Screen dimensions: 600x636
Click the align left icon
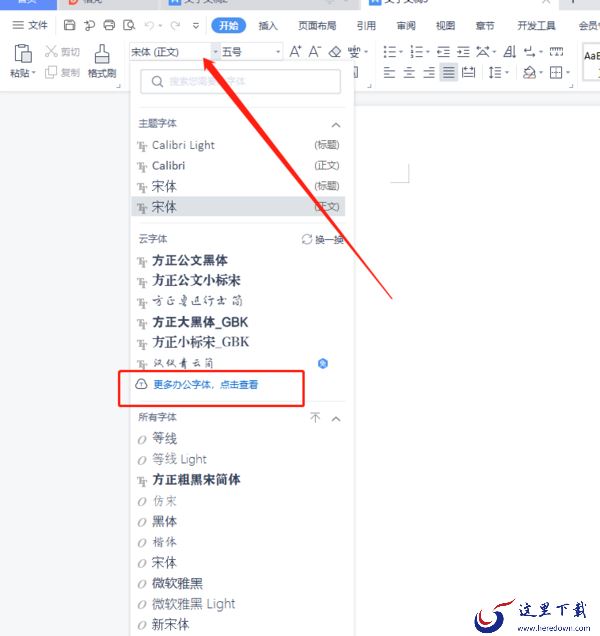[x=389, y=73]
